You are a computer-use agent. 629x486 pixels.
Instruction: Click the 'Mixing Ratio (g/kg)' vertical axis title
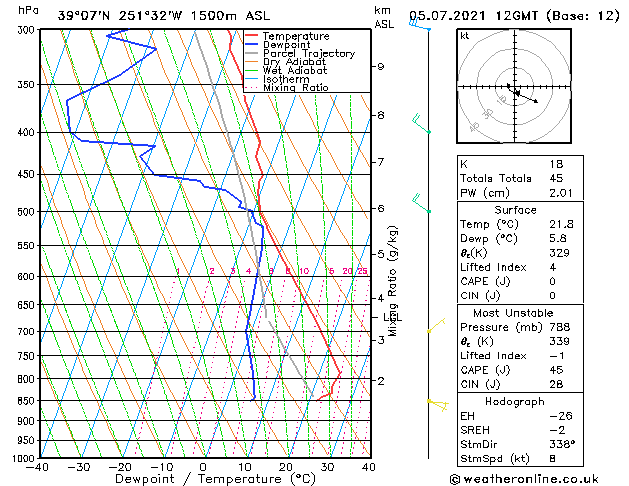(x=392, y=281)
